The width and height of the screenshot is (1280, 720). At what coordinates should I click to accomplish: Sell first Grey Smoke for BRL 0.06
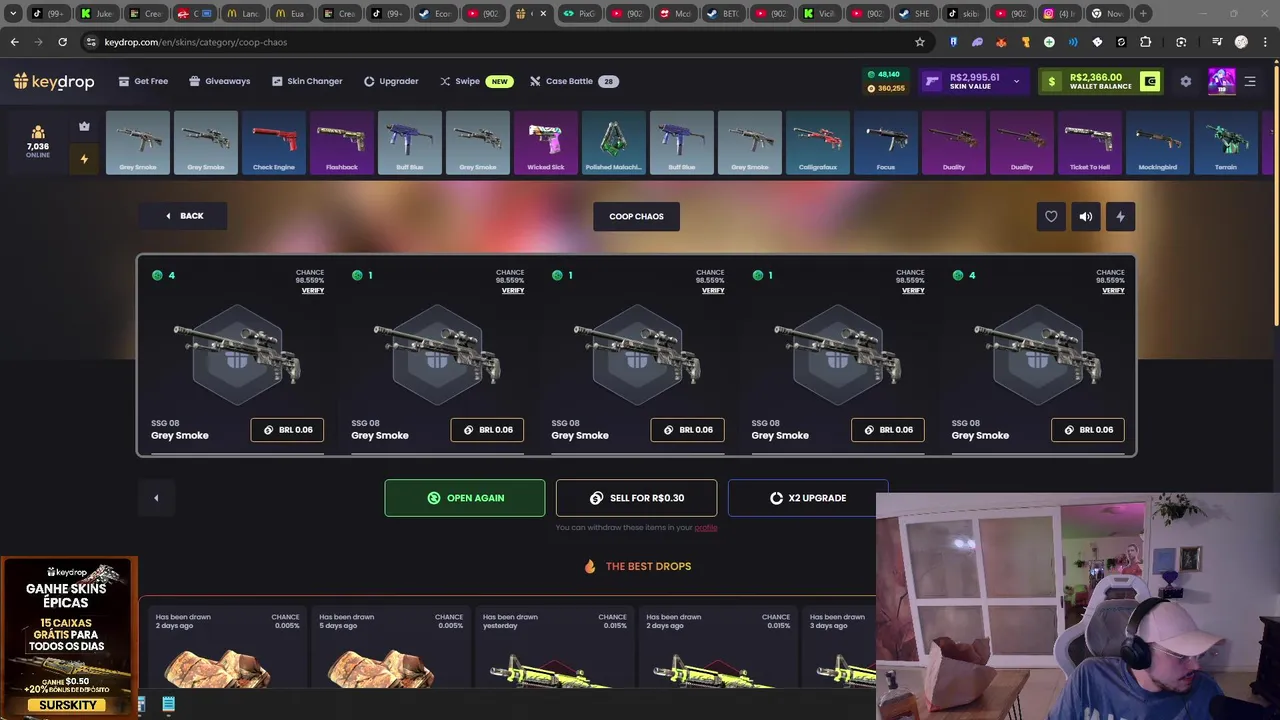point(287,430)
